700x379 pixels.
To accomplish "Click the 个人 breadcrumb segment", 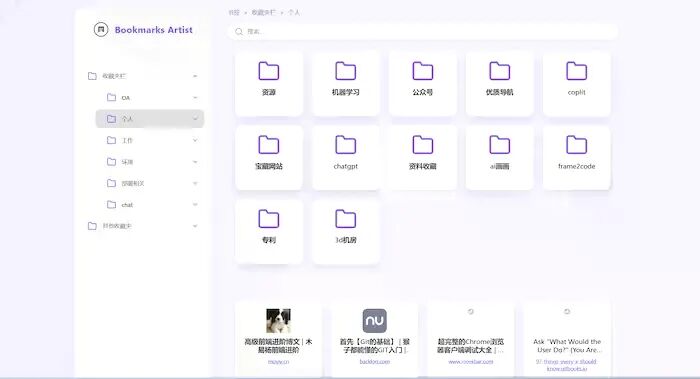I will [294, 12].
